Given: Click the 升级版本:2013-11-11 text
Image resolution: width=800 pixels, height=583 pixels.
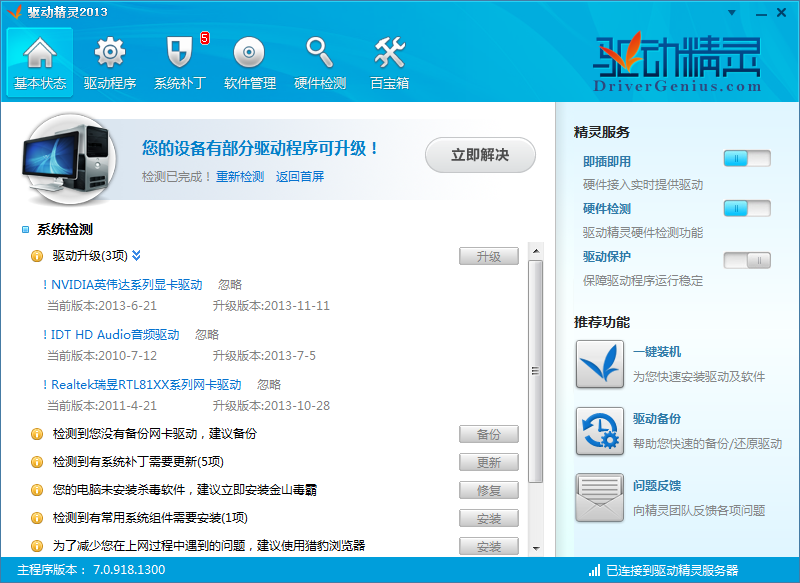Looking at the screenshot, I should click(x=271, y=306).
